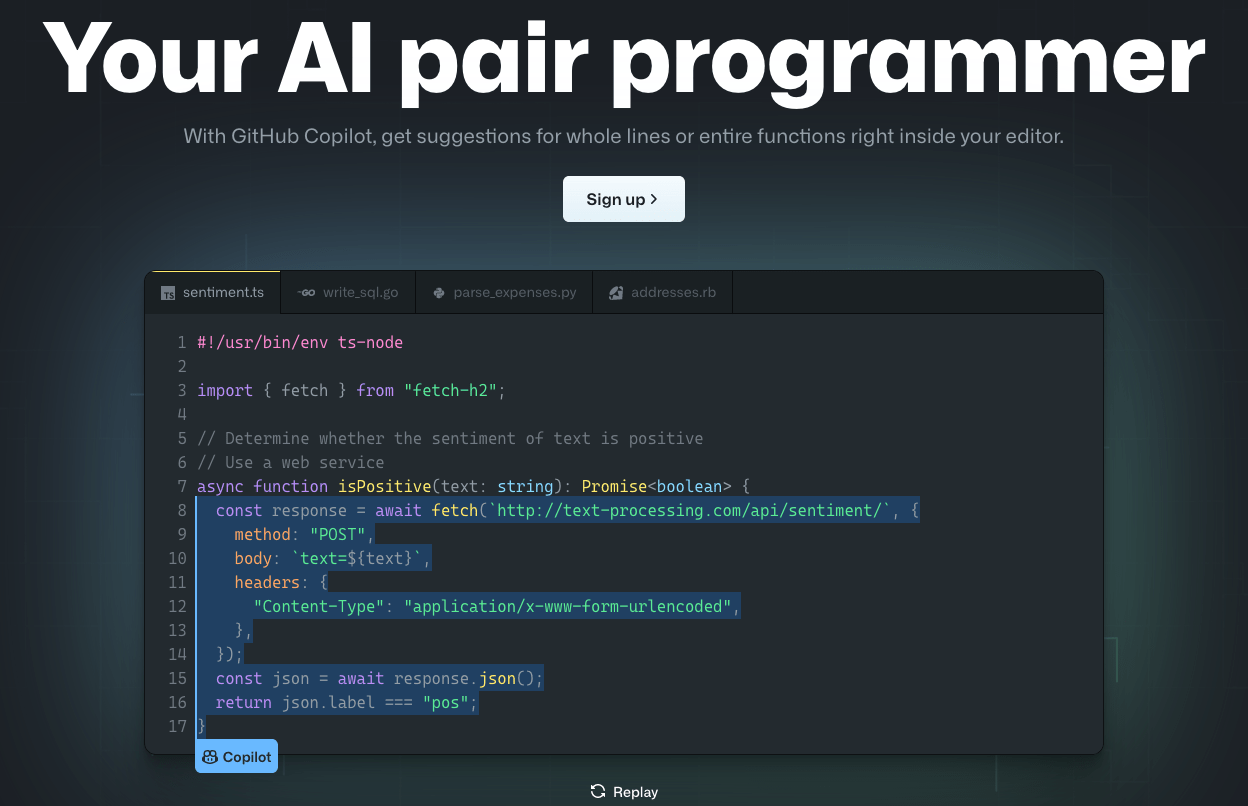Click line number 7 in the gutter
1248x806 pixels.
(182, 486)
